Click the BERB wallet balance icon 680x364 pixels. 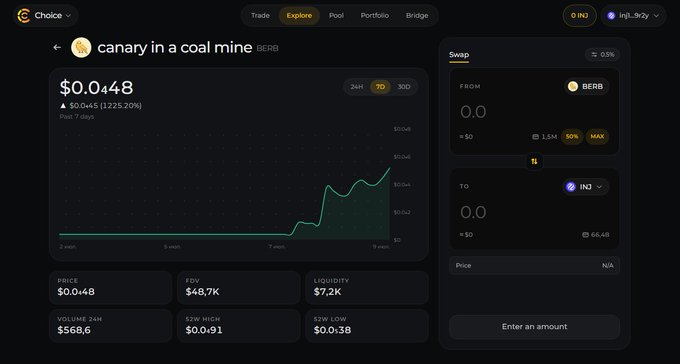click(535, 137)
